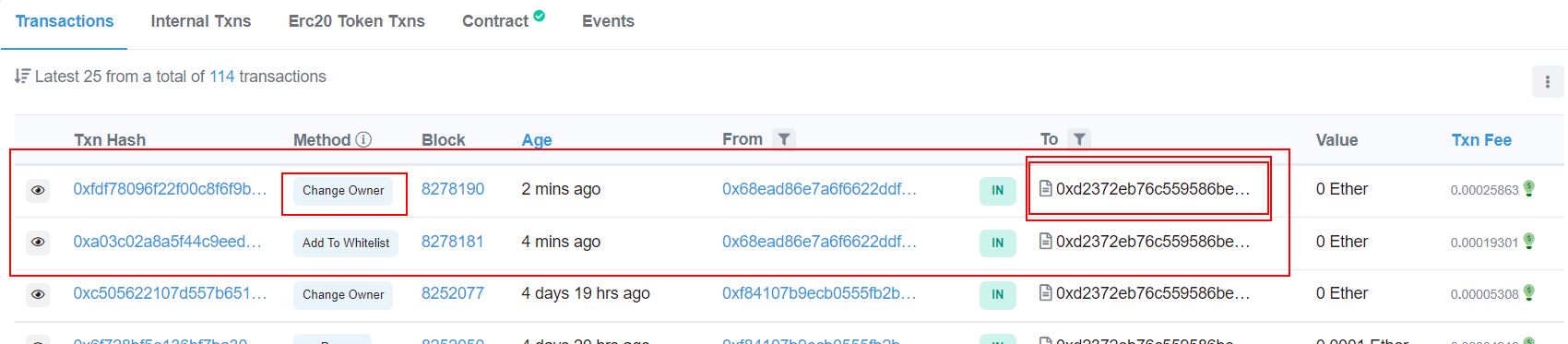Image resolution: width=1568 pixels, height=344 pixels.
Task: Open the quick view eye for 0xc505622107
Action: pyautogui.click(x=38, y=294)
